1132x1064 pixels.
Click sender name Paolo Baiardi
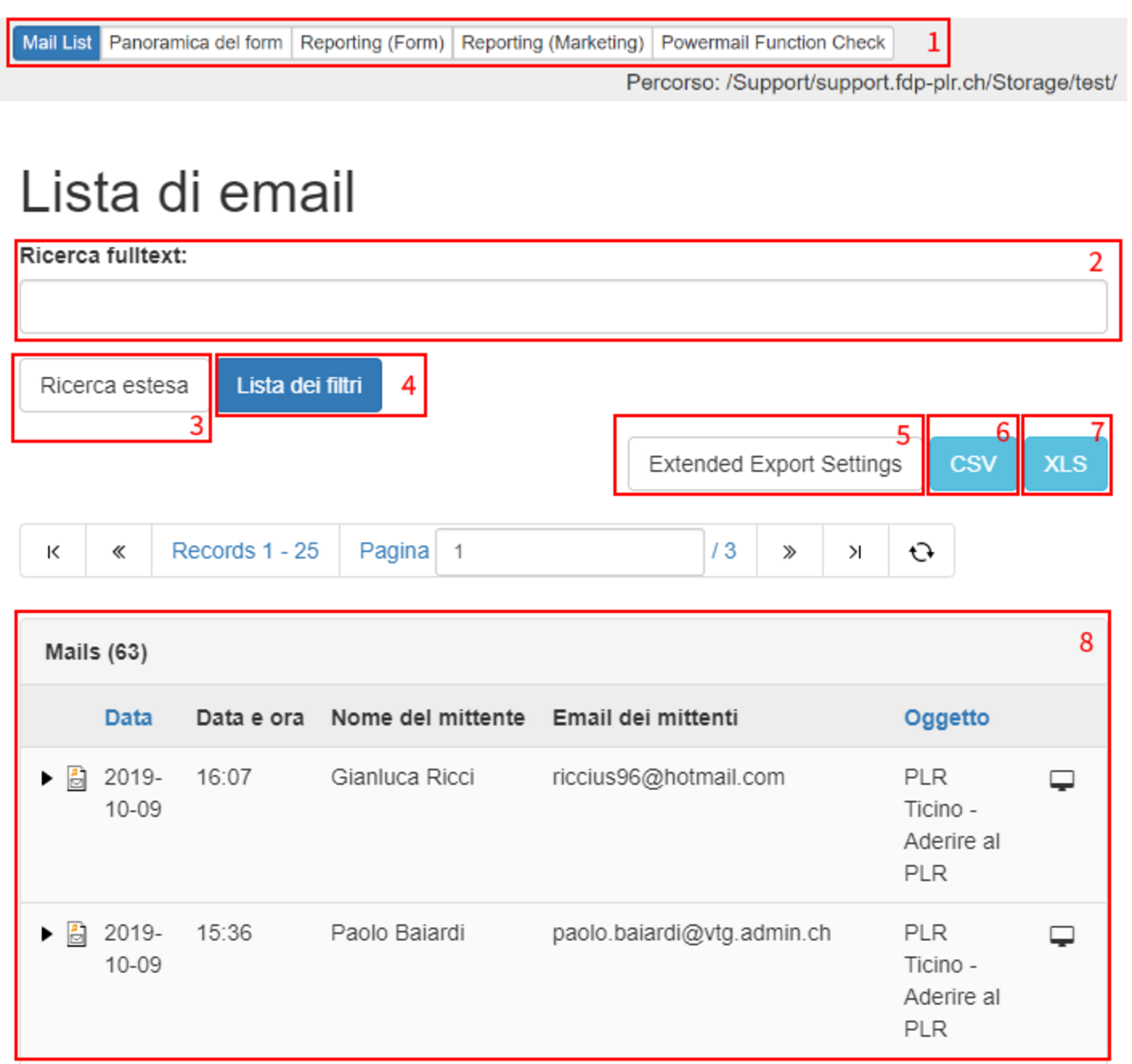click(x=398, y=933)
